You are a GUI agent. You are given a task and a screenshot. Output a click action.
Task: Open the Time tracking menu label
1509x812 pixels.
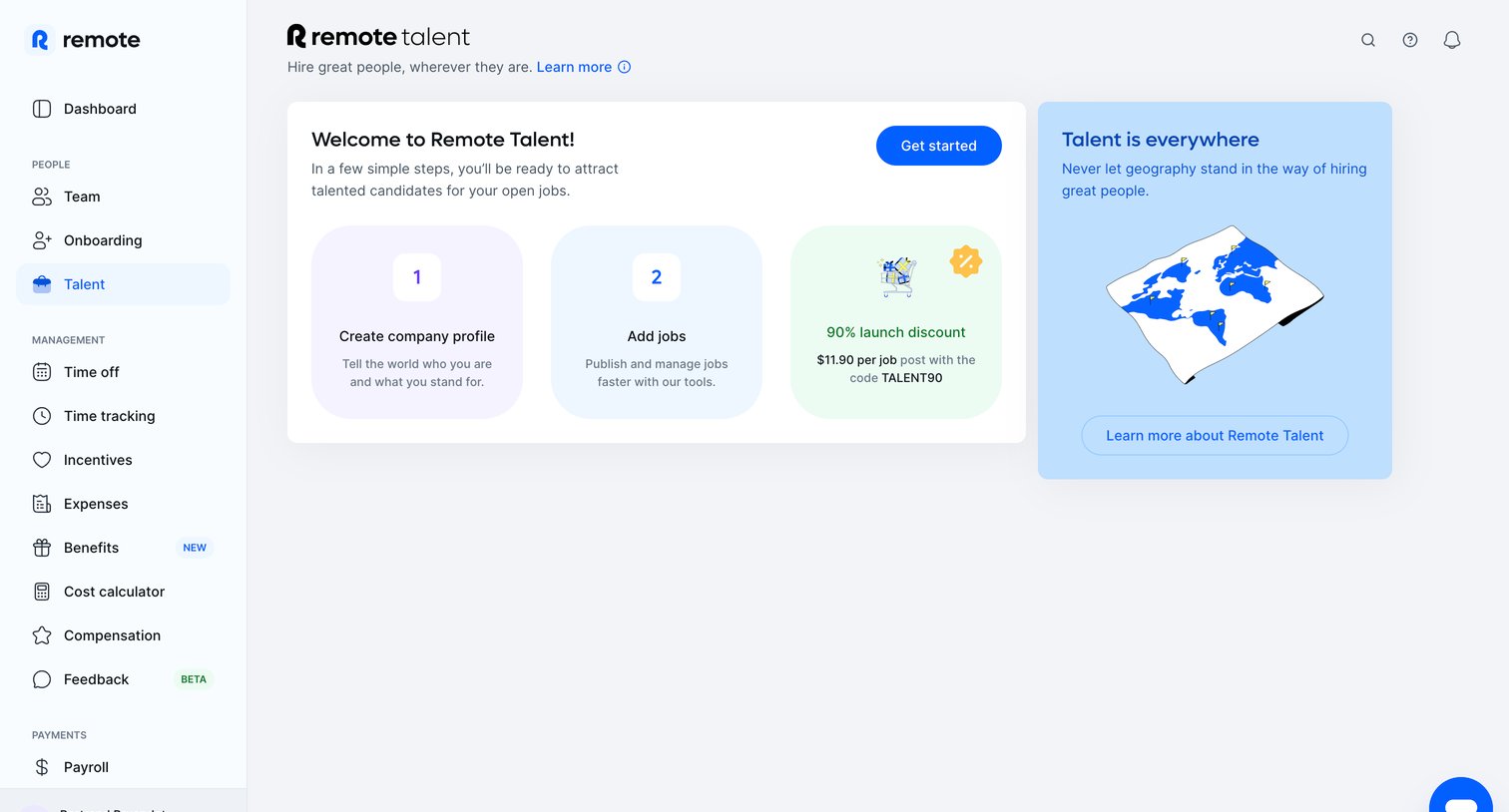pyautogui.click(x=110, y=416)
